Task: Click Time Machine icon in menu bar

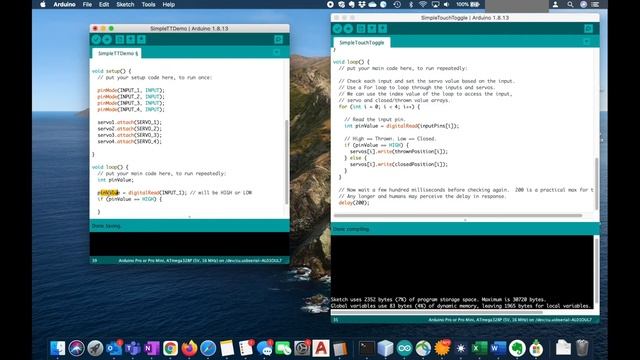Action: 398,4
